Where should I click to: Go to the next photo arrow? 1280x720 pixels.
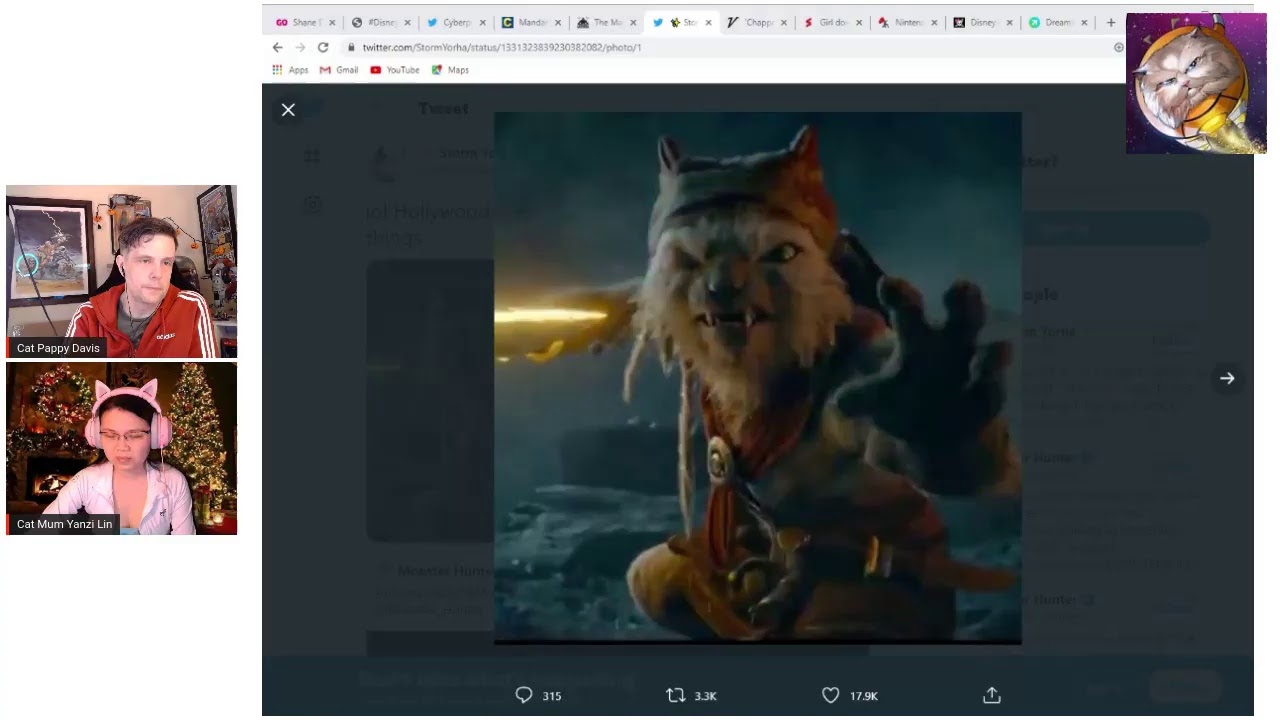(1227, 378)
